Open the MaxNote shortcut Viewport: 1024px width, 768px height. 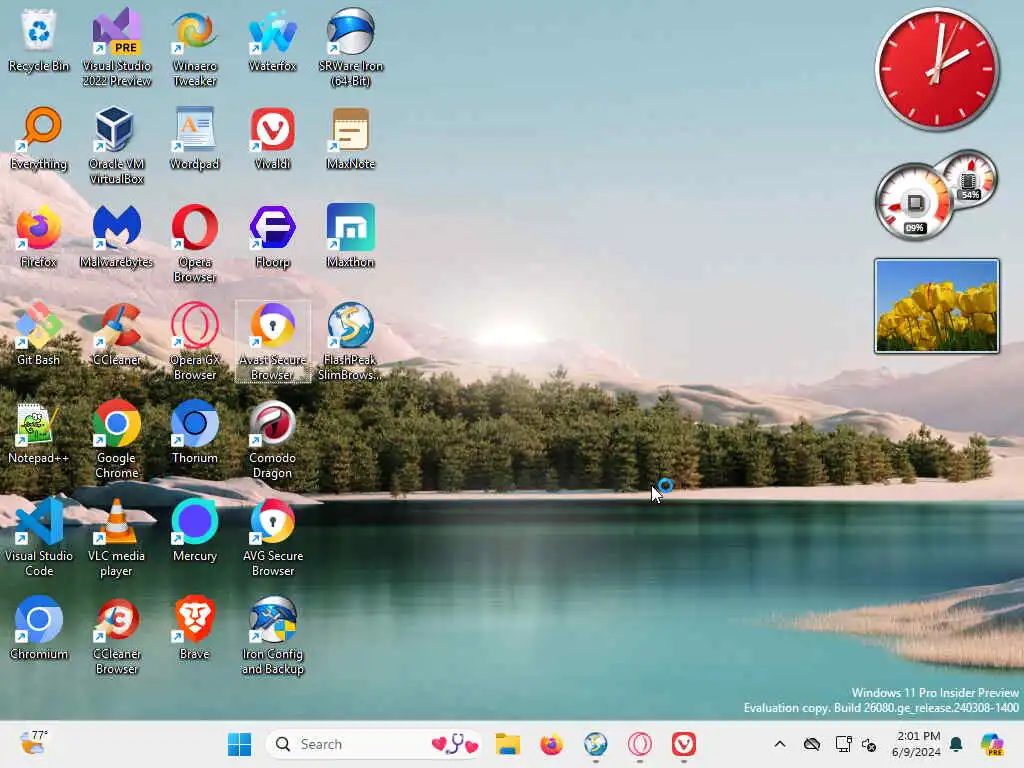351,138
